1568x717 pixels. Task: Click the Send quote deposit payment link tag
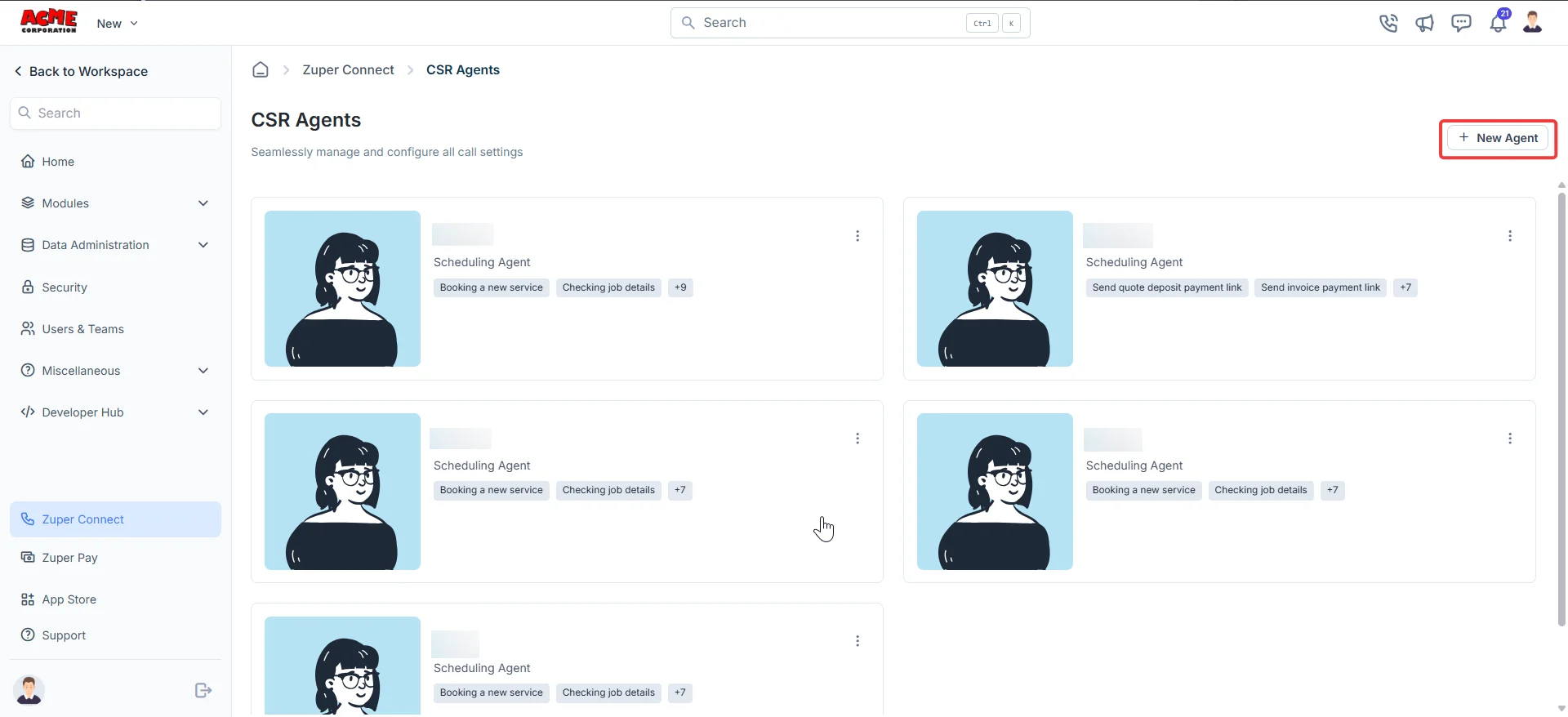pyautogui.click(x=1167, y=287)
